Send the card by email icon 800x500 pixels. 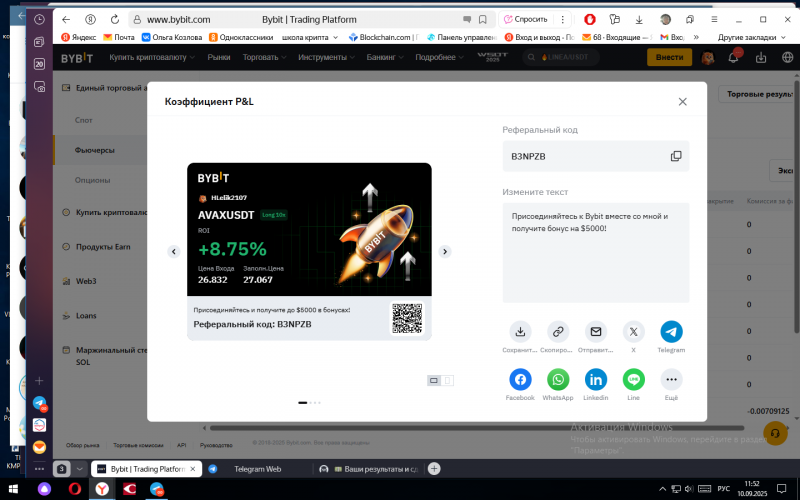(595, 332)
